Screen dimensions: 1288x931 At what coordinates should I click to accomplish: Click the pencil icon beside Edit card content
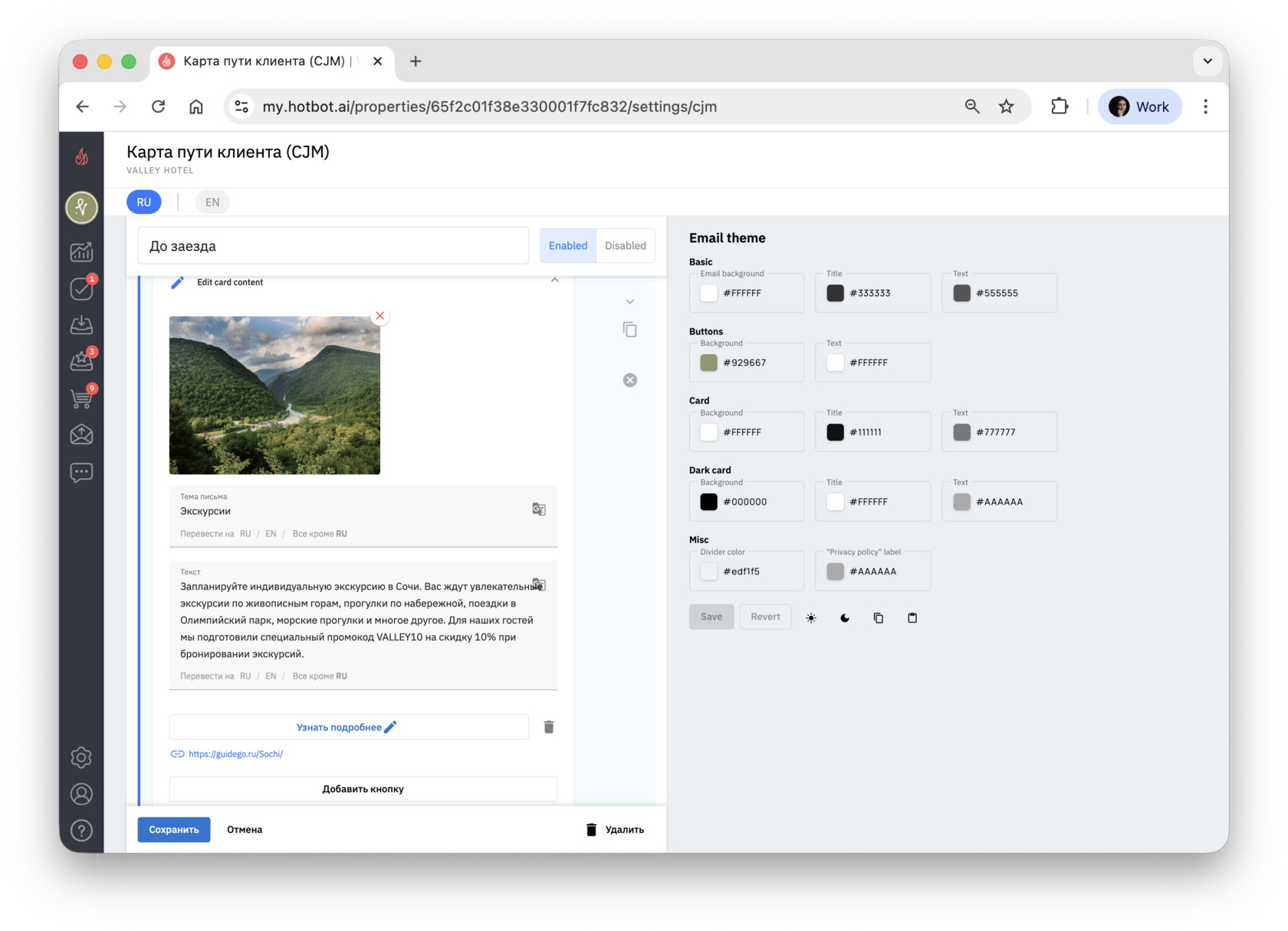(x=177, y=282)
